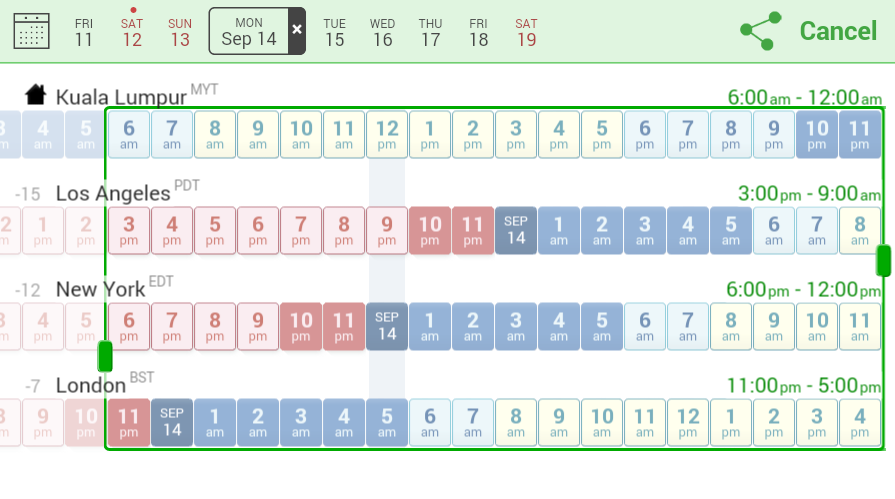
Task: Switch to Tuesday 15 date
Action: click(x=335, y=32)
